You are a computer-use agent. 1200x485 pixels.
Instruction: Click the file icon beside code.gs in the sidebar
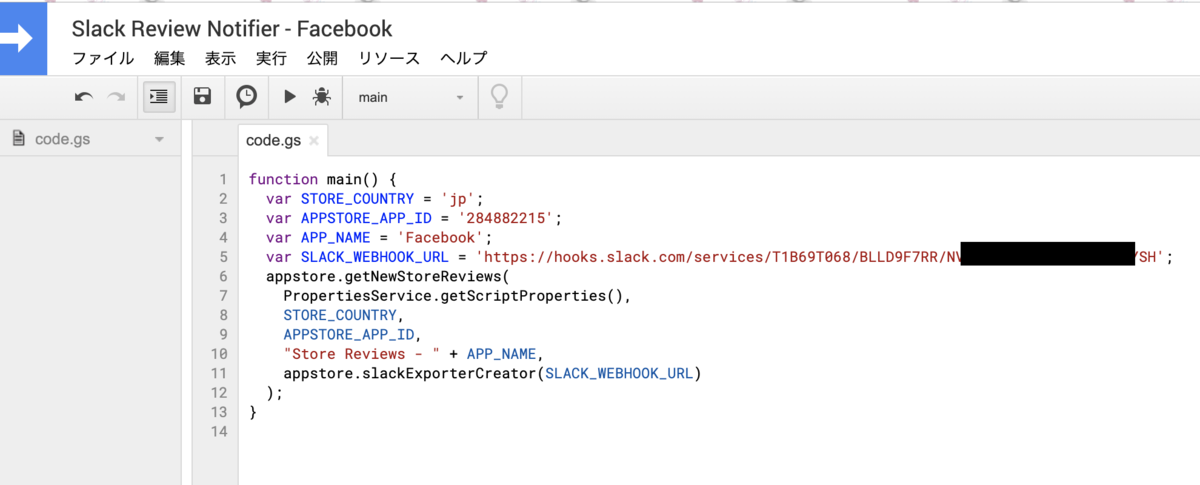18,139
